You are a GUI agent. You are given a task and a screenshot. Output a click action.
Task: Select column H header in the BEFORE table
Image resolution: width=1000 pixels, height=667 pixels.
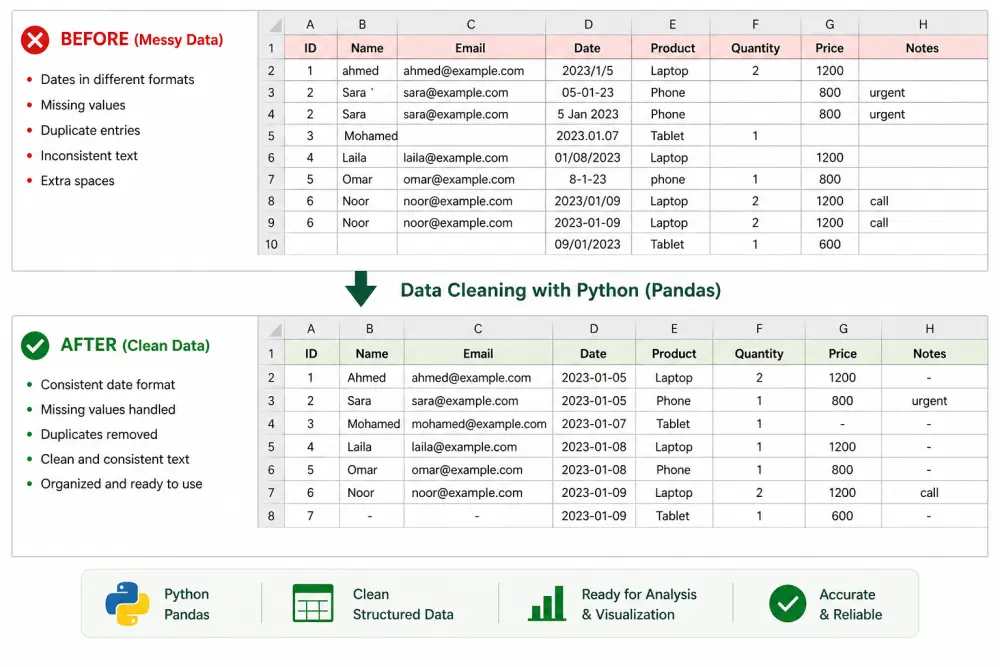923,25
